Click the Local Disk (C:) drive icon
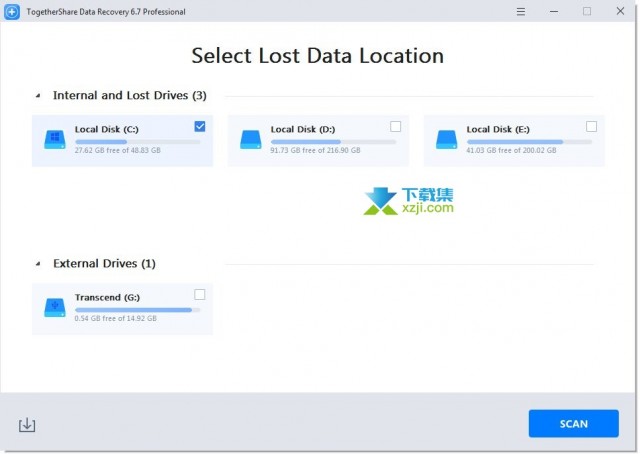640x454 pixels. click(55, 140)
